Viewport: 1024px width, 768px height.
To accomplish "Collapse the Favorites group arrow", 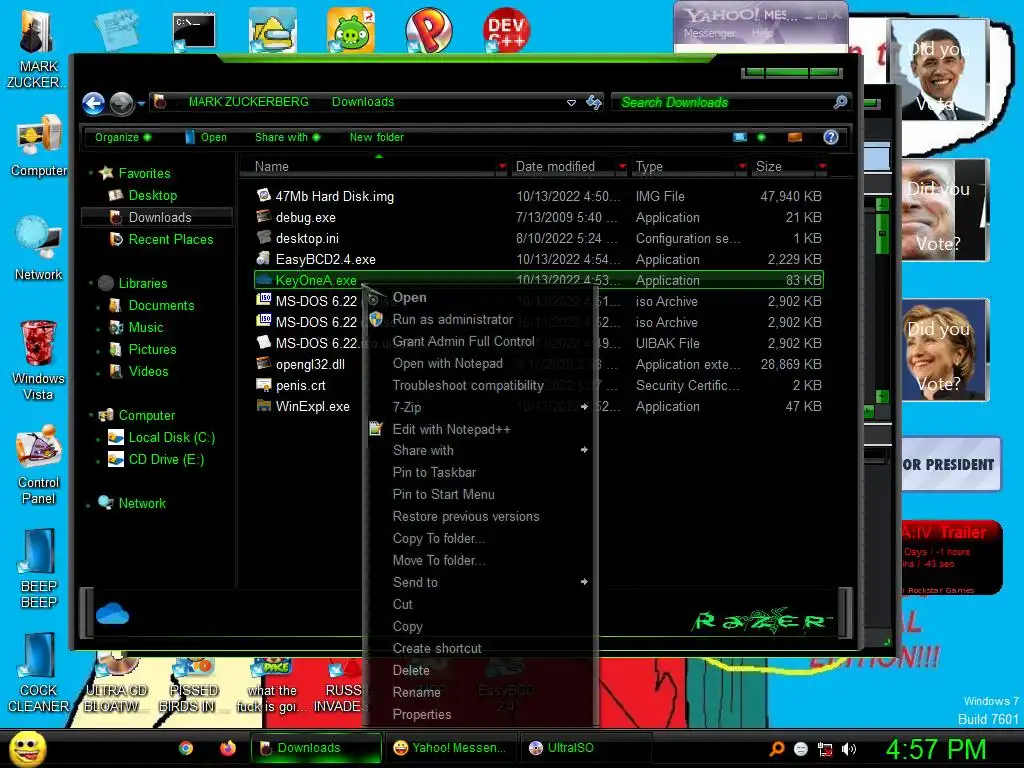I will (x=90, y=173).
